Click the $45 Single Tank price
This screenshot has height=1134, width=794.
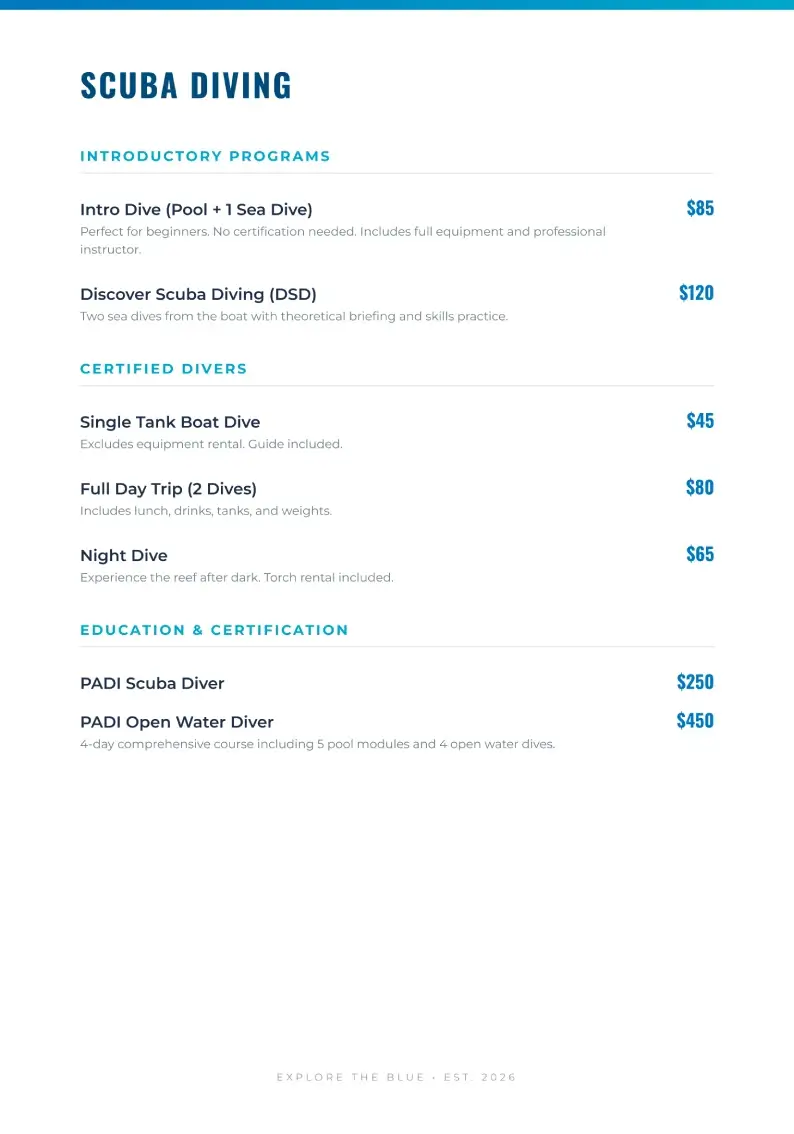[700, 421]
